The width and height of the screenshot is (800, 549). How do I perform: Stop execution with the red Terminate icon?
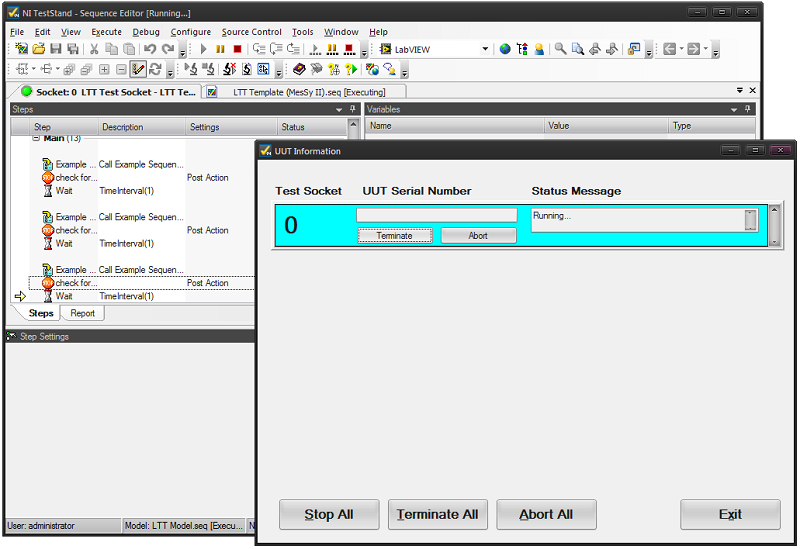[237, 49]
